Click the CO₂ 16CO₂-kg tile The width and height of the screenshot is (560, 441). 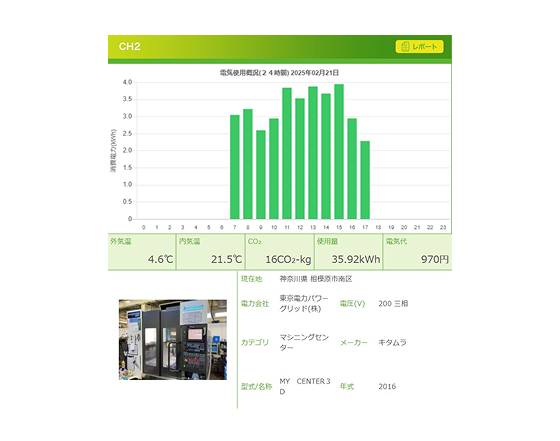point(280,252)
